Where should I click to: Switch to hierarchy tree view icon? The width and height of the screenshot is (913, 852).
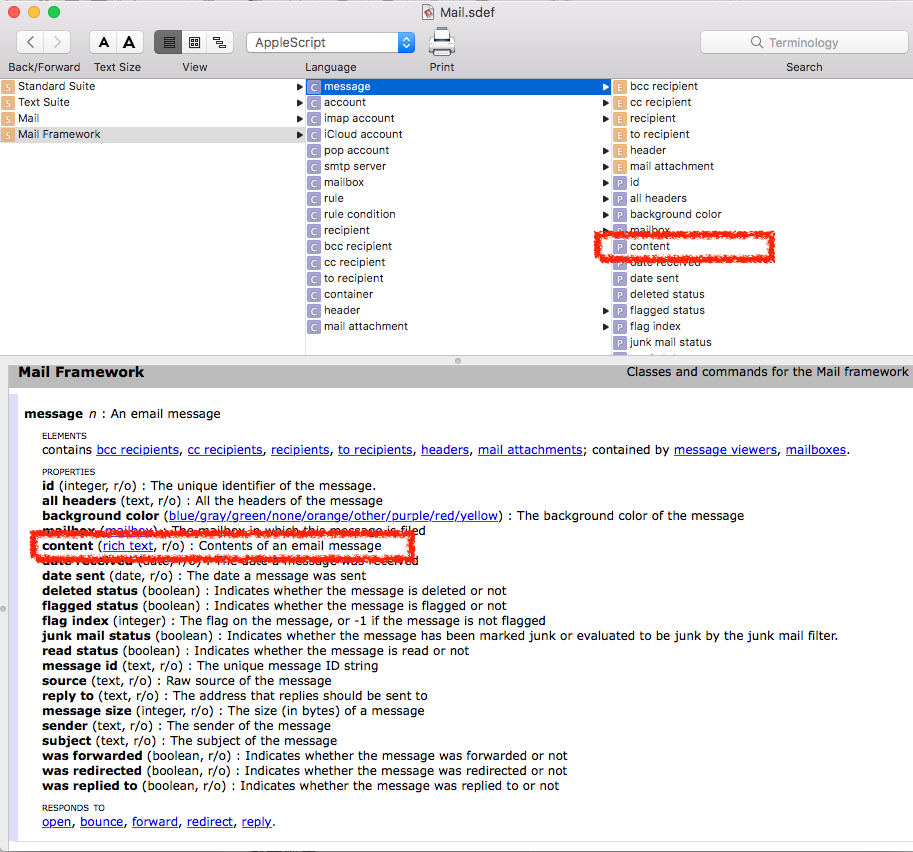coord(219,42)
